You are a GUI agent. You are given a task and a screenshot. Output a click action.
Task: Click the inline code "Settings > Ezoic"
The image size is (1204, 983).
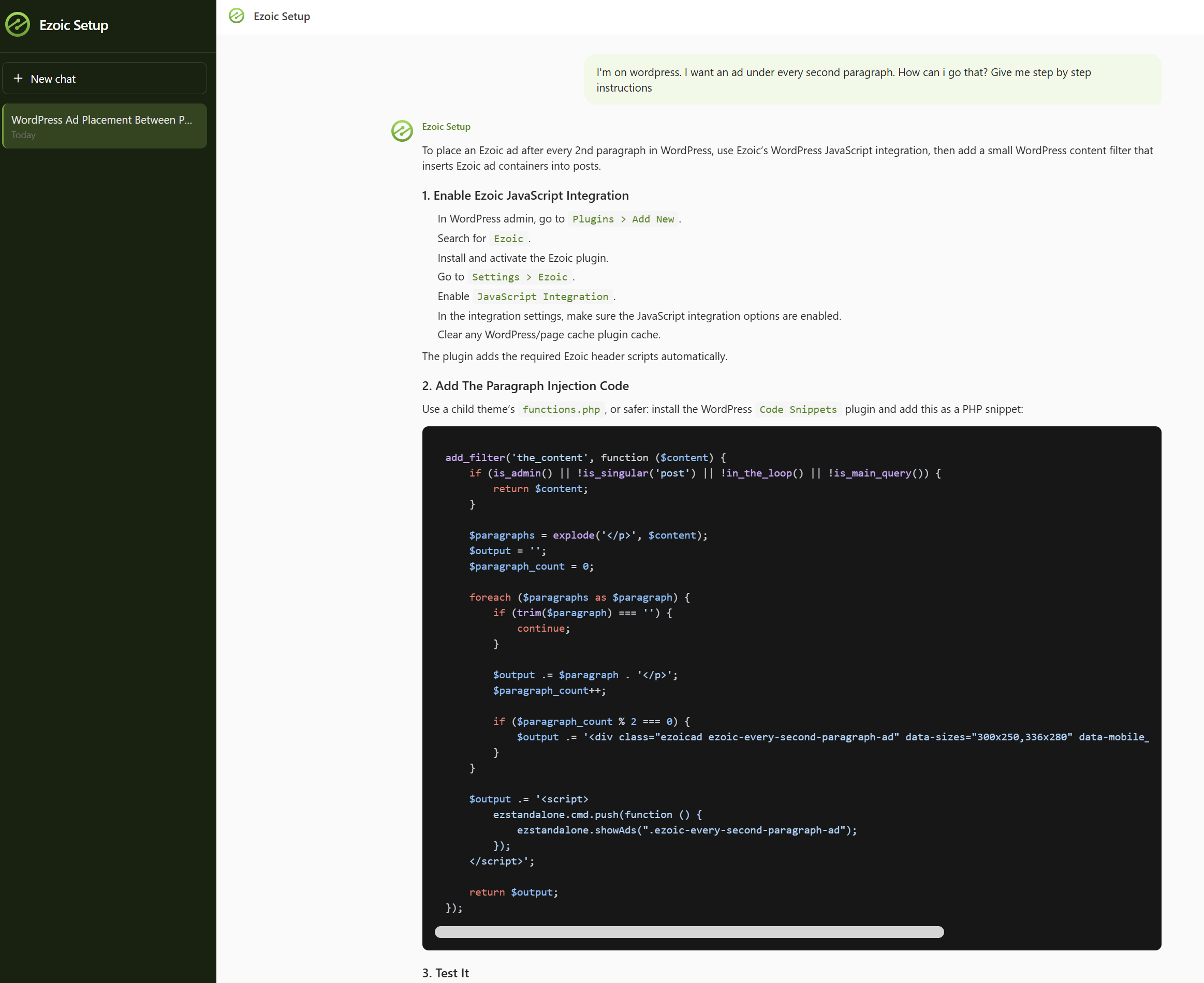tap(520, 277)
